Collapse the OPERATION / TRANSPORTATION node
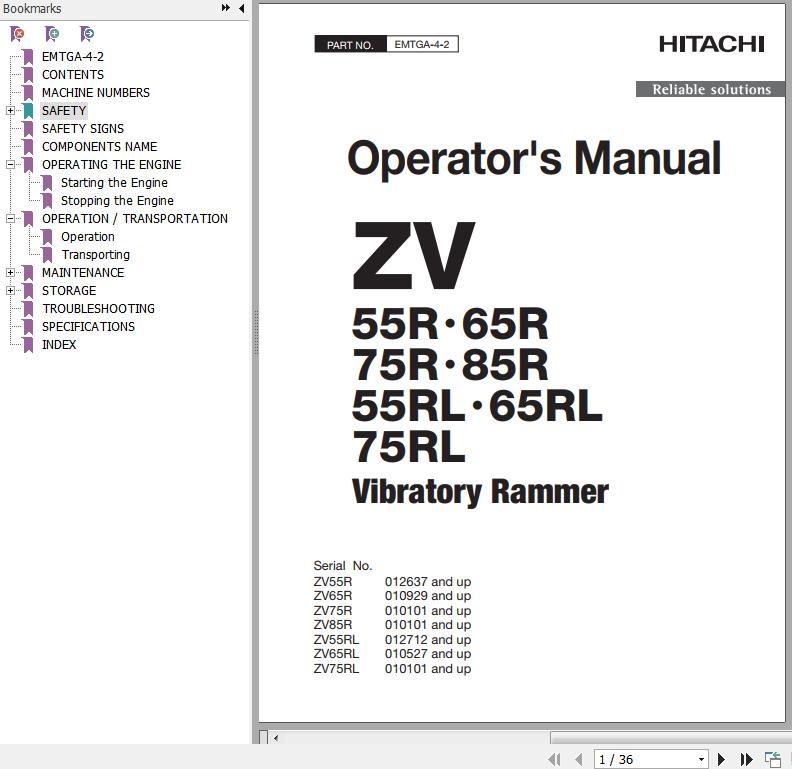792x769 pixels. (x=10, y=218)
